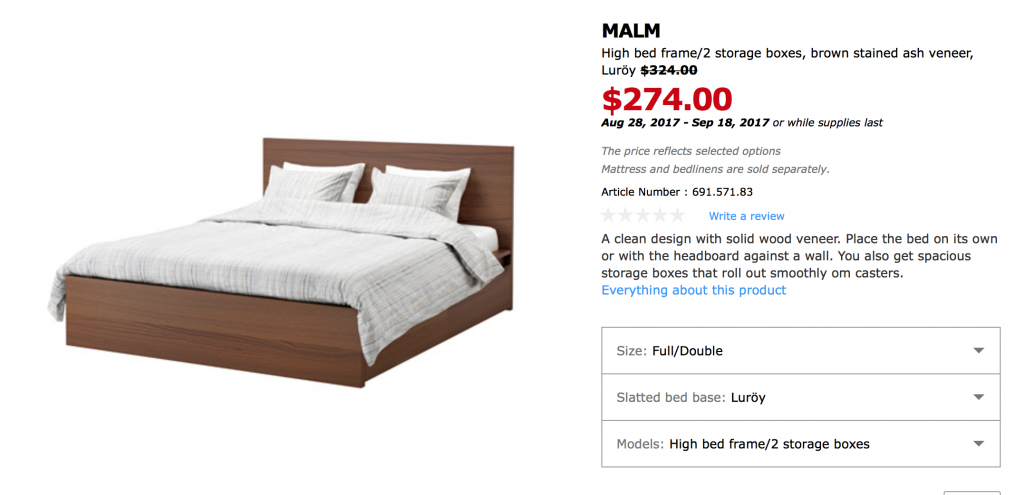
Task: Select the third rating star
Action: point(643,216)
